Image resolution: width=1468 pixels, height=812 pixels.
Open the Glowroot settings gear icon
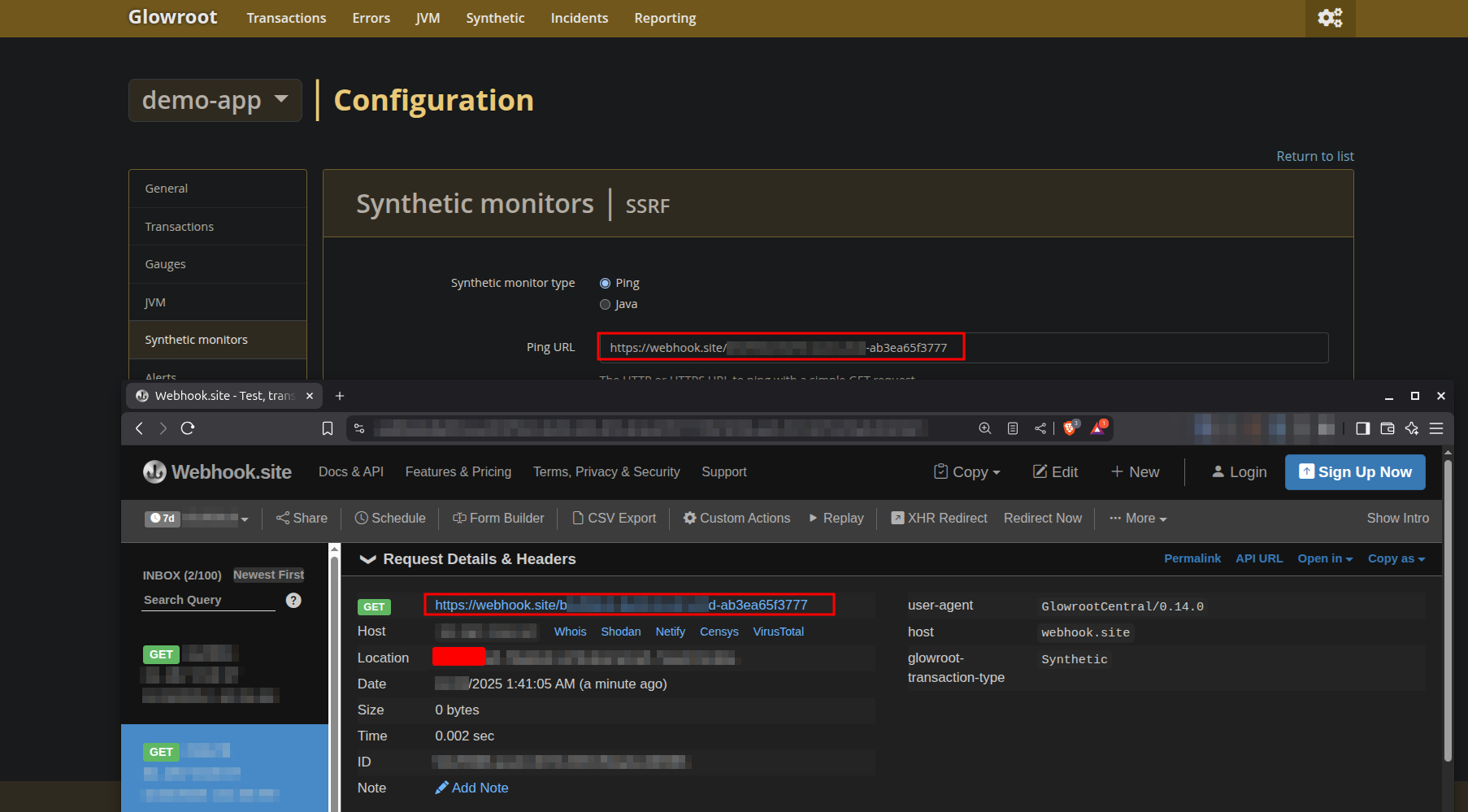1330,18
